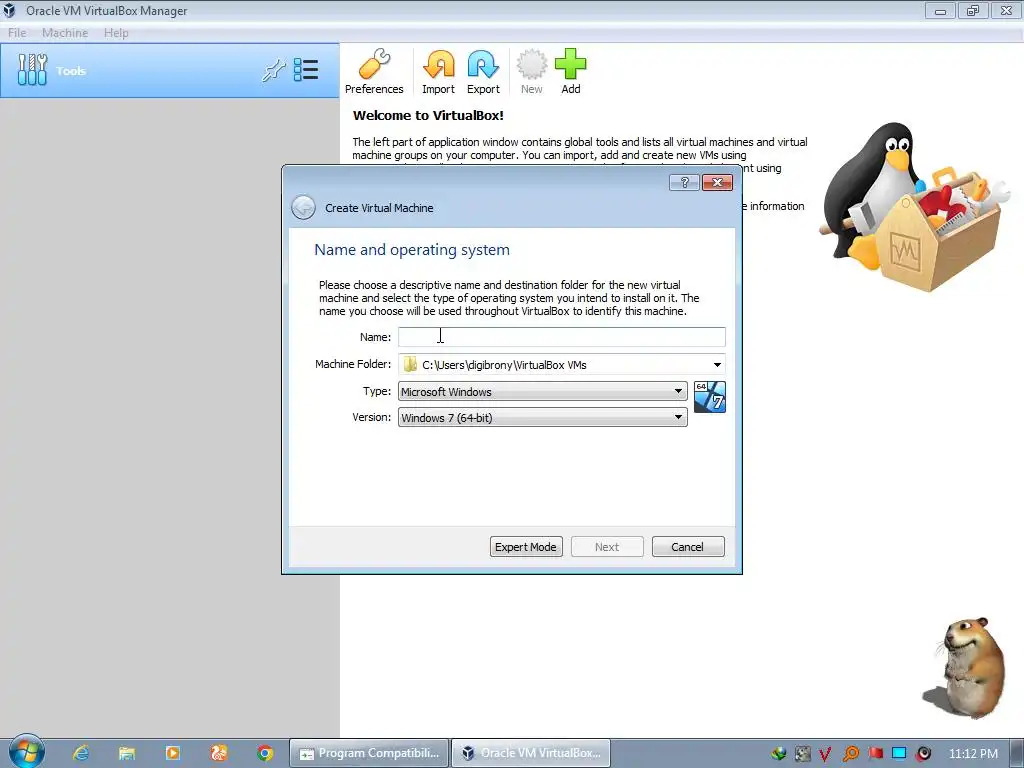Click the dialog help question mark button

pyautogui.click(x=684, y=182)
